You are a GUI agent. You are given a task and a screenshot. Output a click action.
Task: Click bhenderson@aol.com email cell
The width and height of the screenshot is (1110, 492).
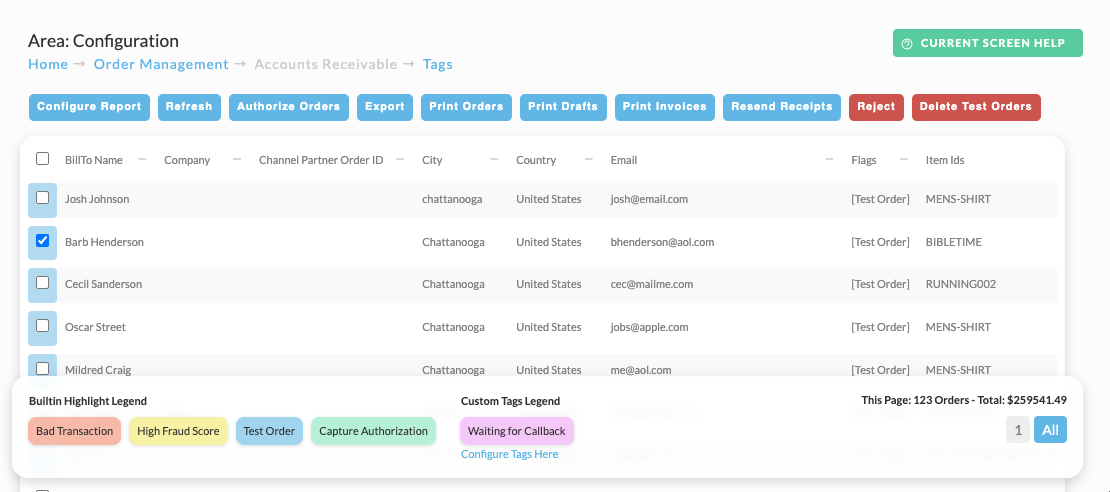[x=663, y=242]
